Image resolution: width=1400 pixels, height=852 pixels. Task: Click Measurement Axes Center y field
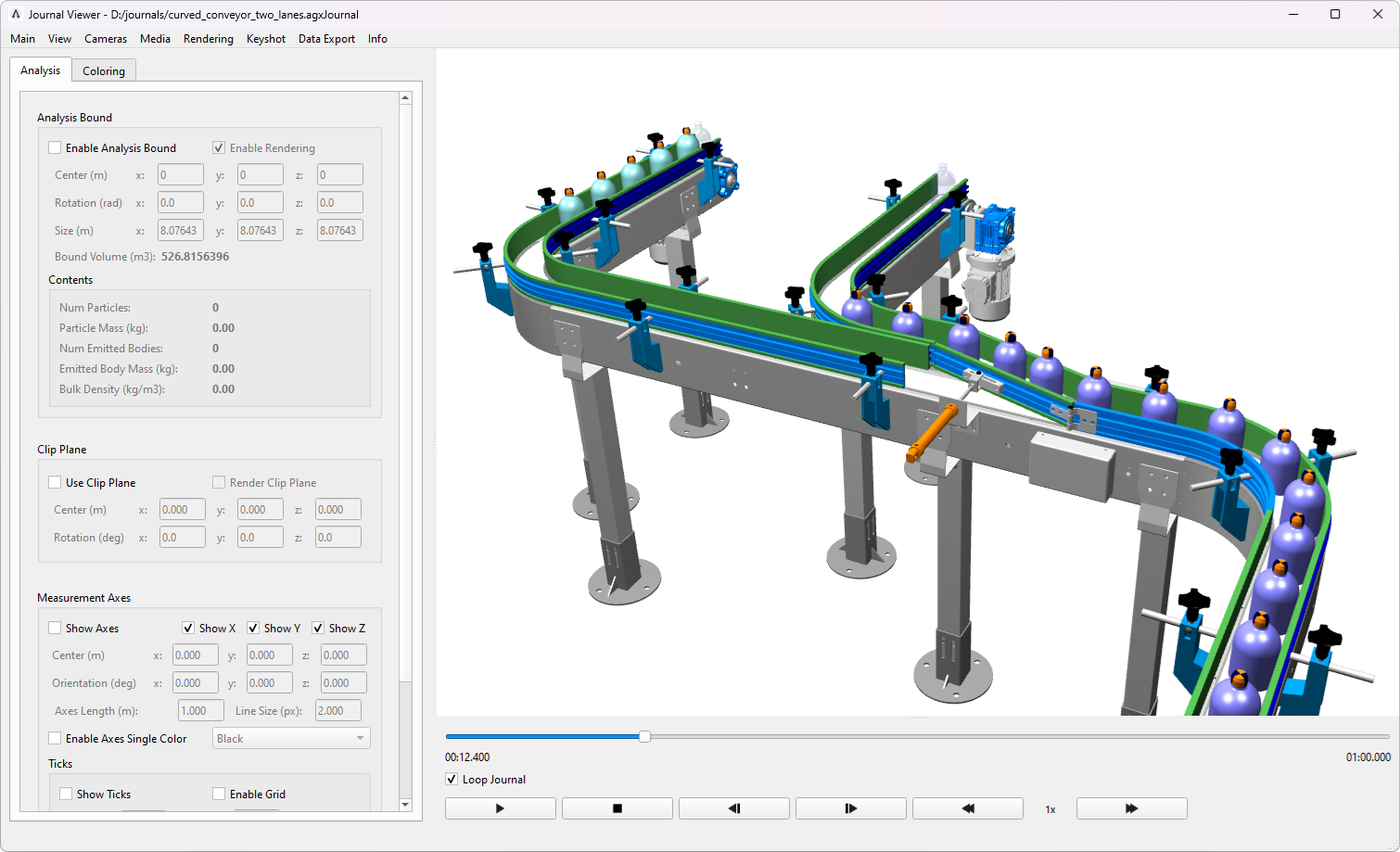[x=269, y=655]
